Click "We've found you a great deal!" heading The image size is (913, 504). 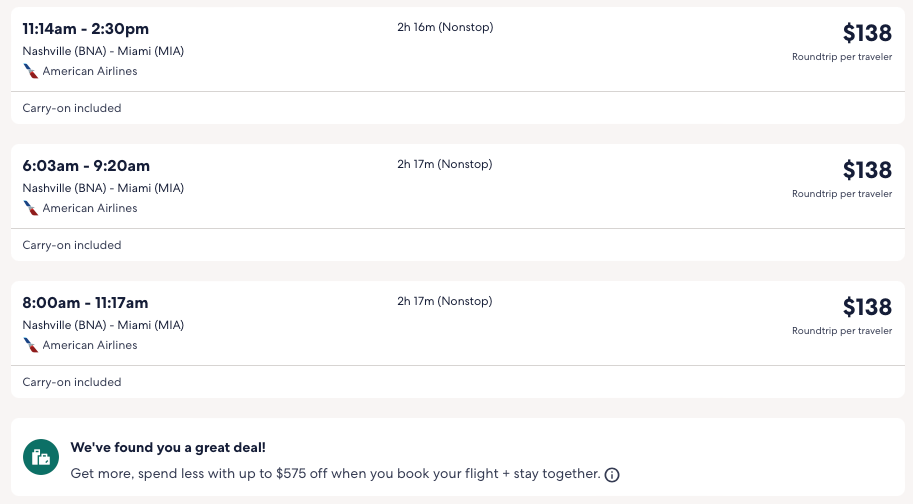(168, 448)
